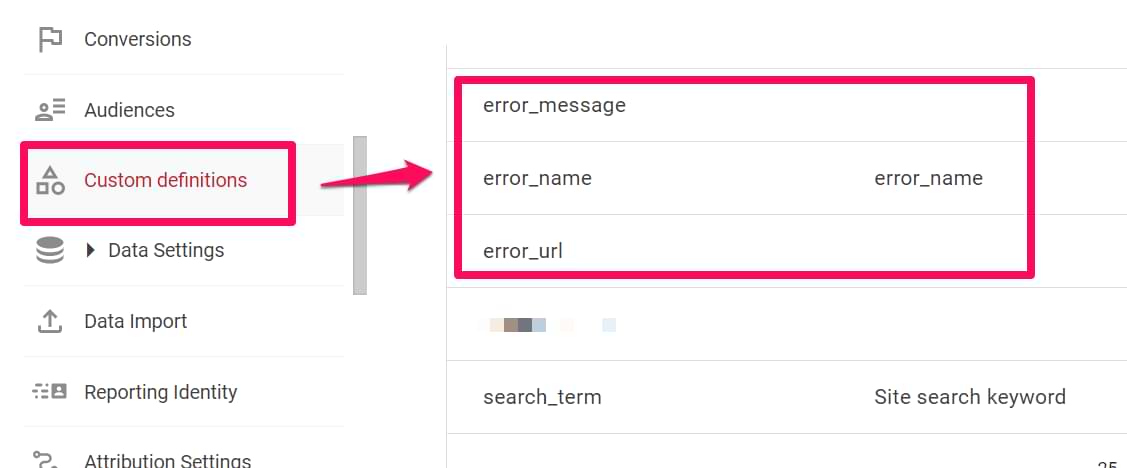This screenshot has width=1127, height=468.
Task: Select the error_url dimension row
Action: point(523,250)
